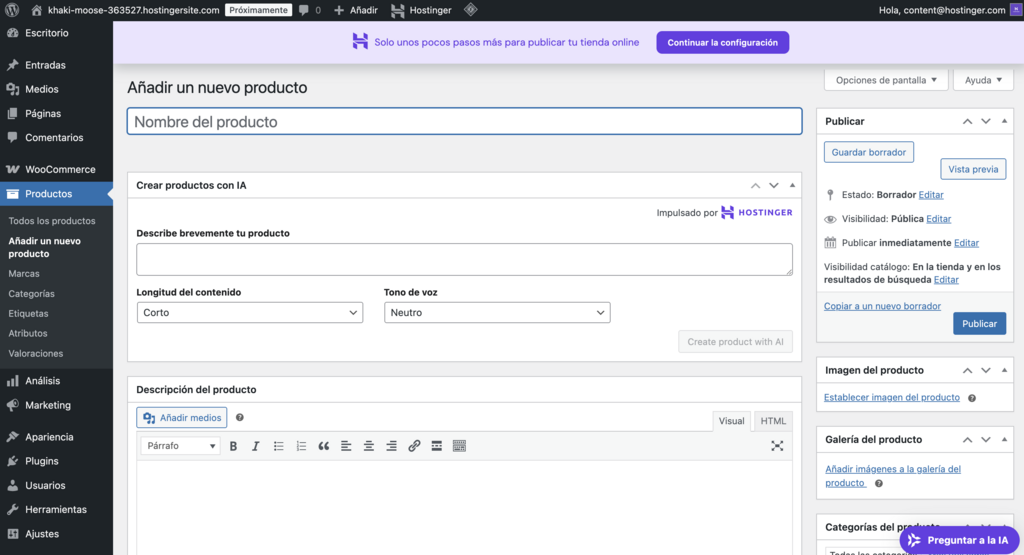The height and width of the screenshot is (555, 1024).
Task: Click Establecer imagen del producto link
Action: click(891, 398)
